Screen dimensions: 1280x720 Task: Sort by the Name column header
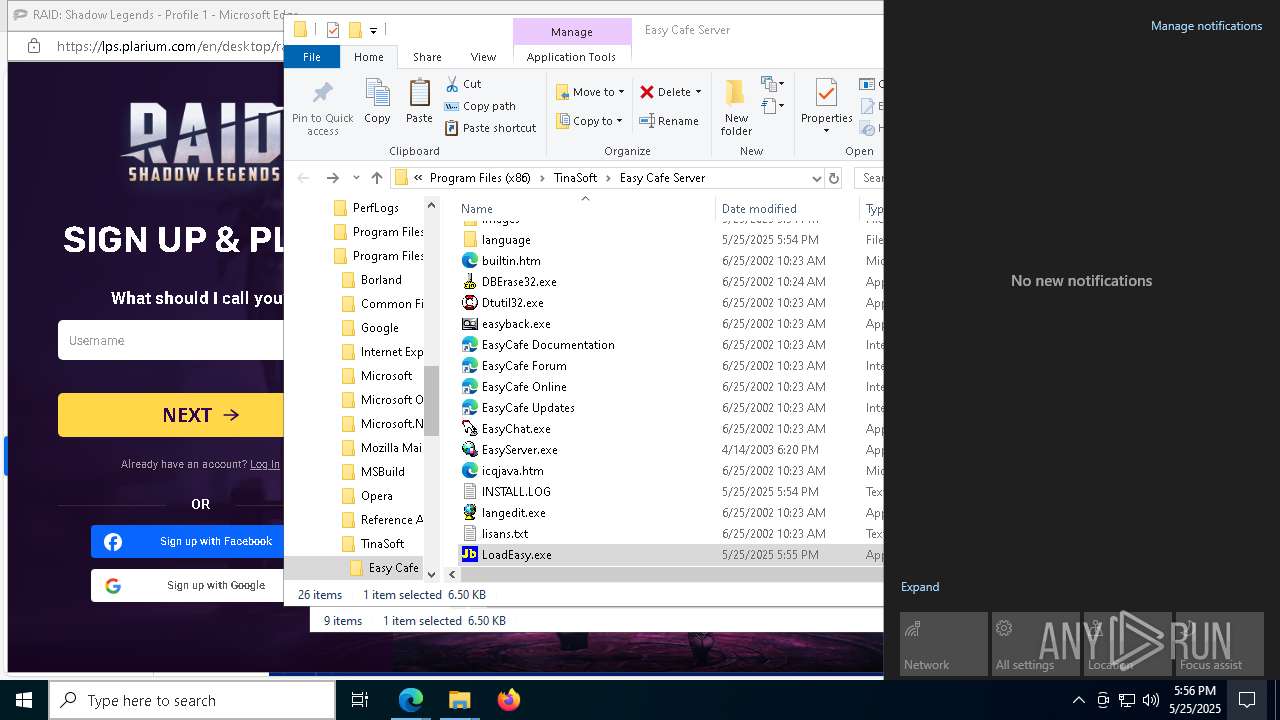coord(476,209)
